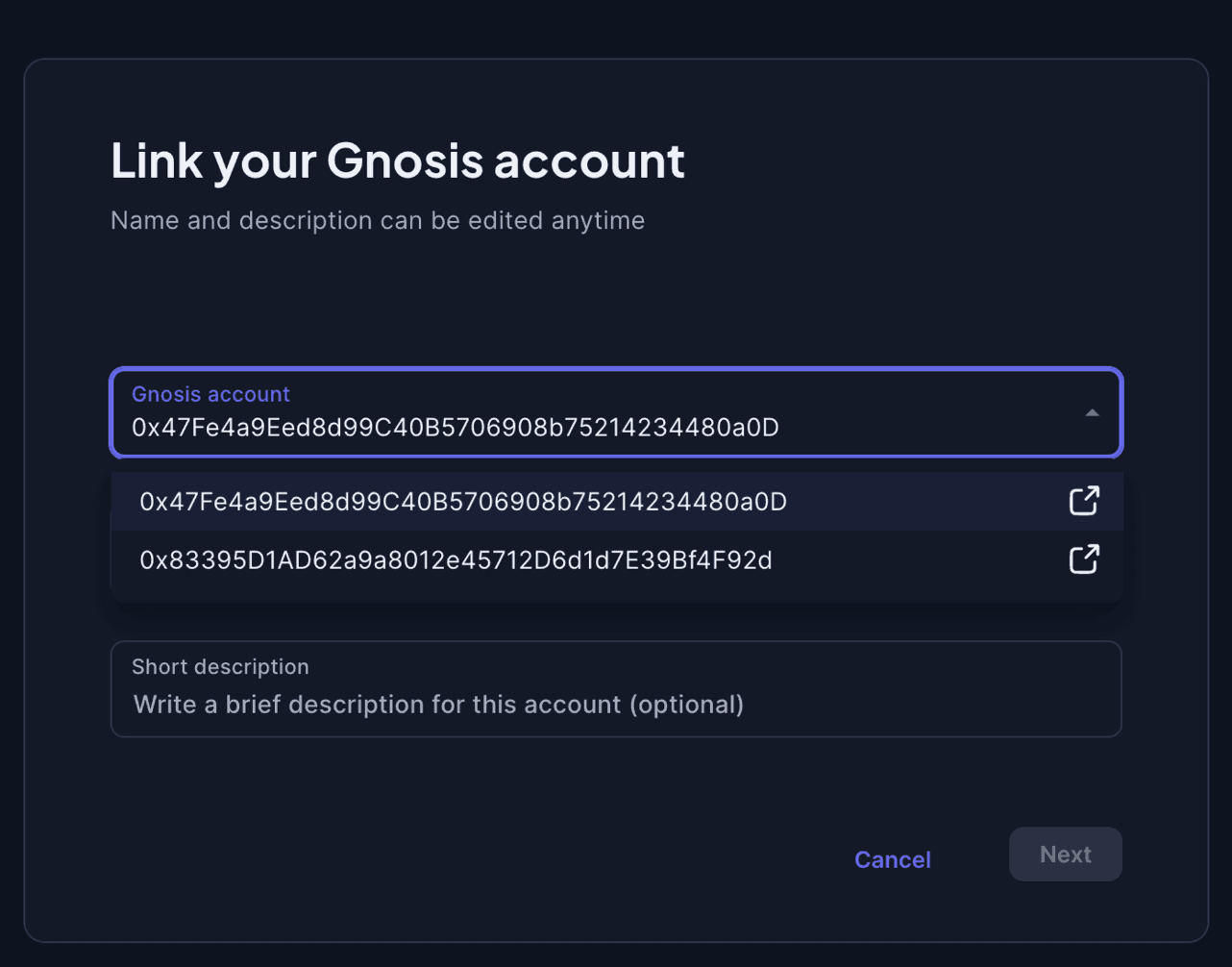Cancel linking the Gnosis account
This screenshot has height=967, width=1232.
tap(893, 859)
